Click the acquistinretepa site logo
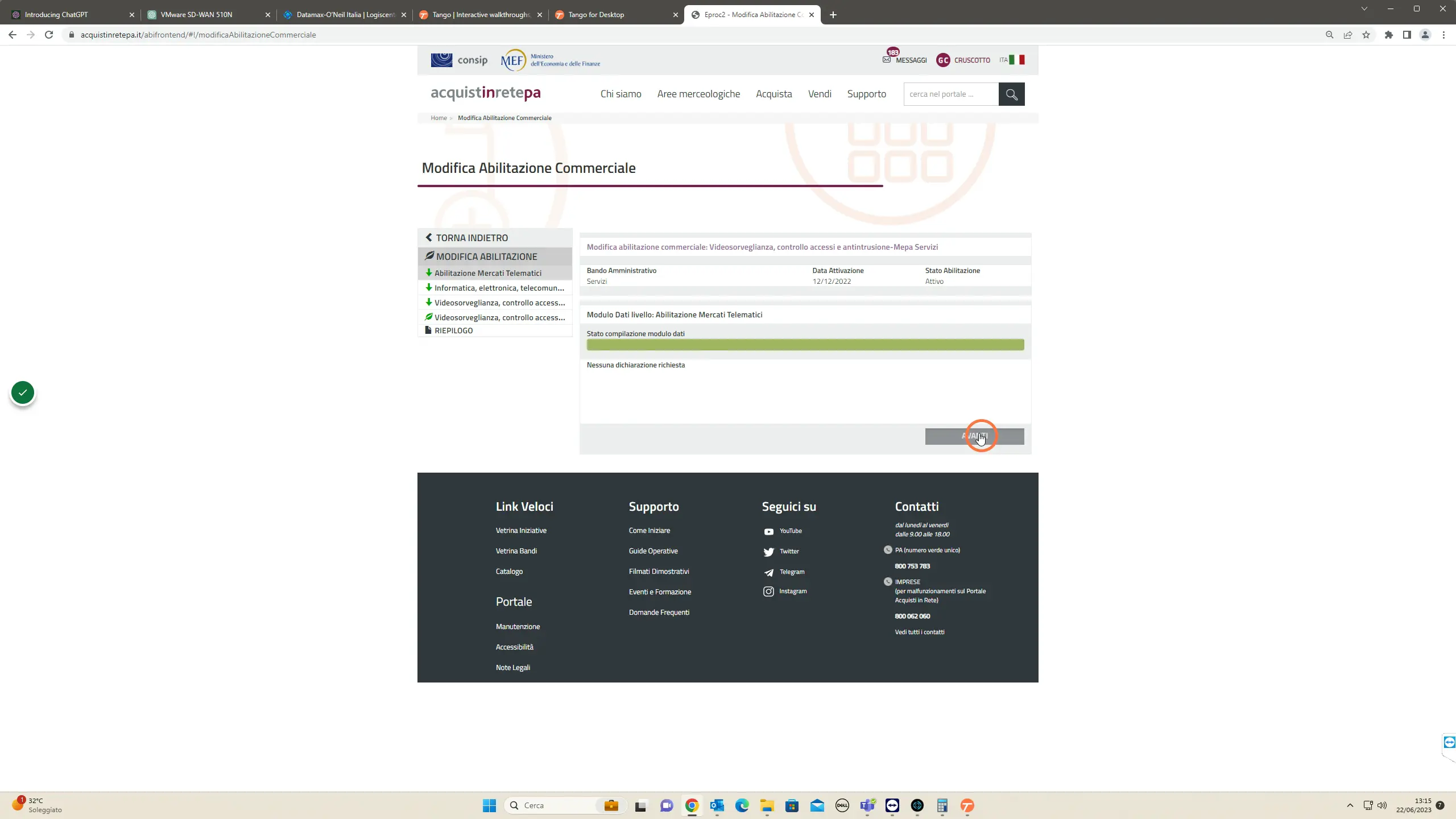This screenshot has width=1456, height=819. coord(486,93)
